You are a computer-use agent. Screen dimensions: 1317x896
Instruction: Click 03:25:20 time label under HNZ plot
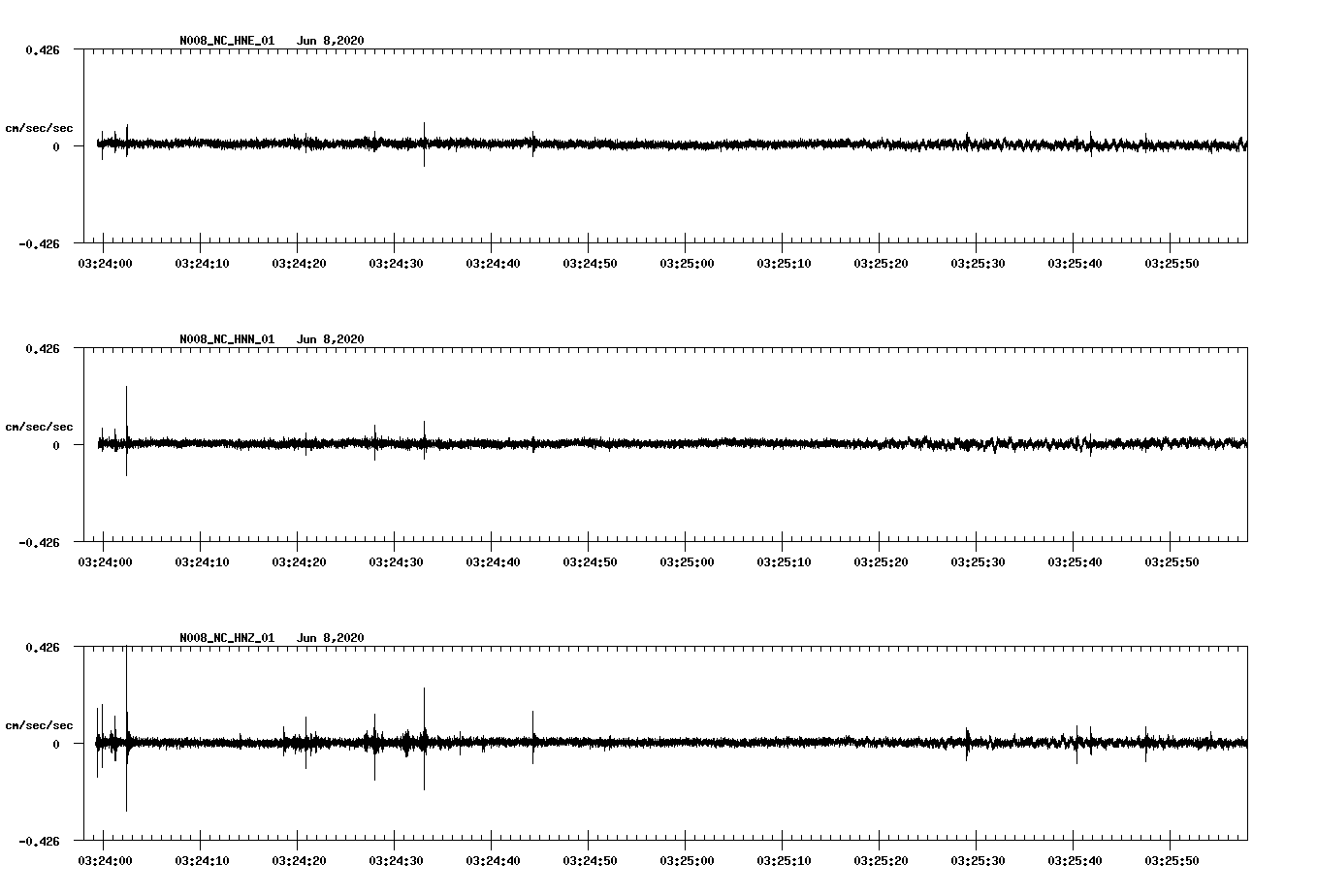(x=880, y=861)
